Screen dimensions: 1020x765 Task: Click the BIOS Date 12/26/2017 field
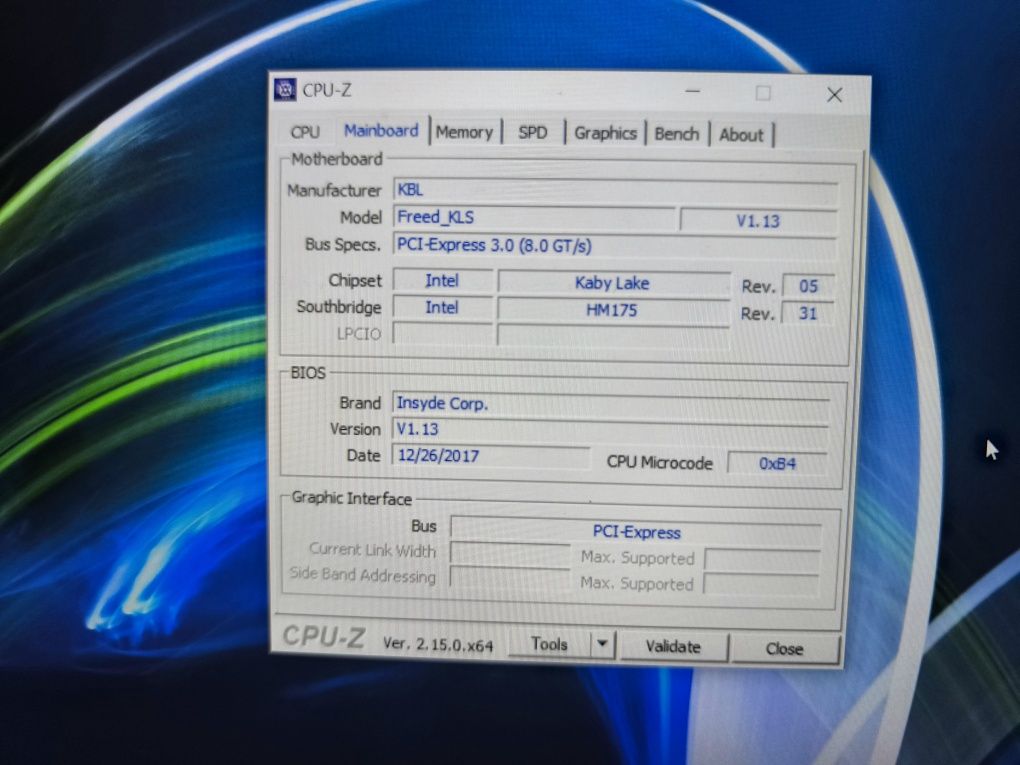click(x=490, y=455)
